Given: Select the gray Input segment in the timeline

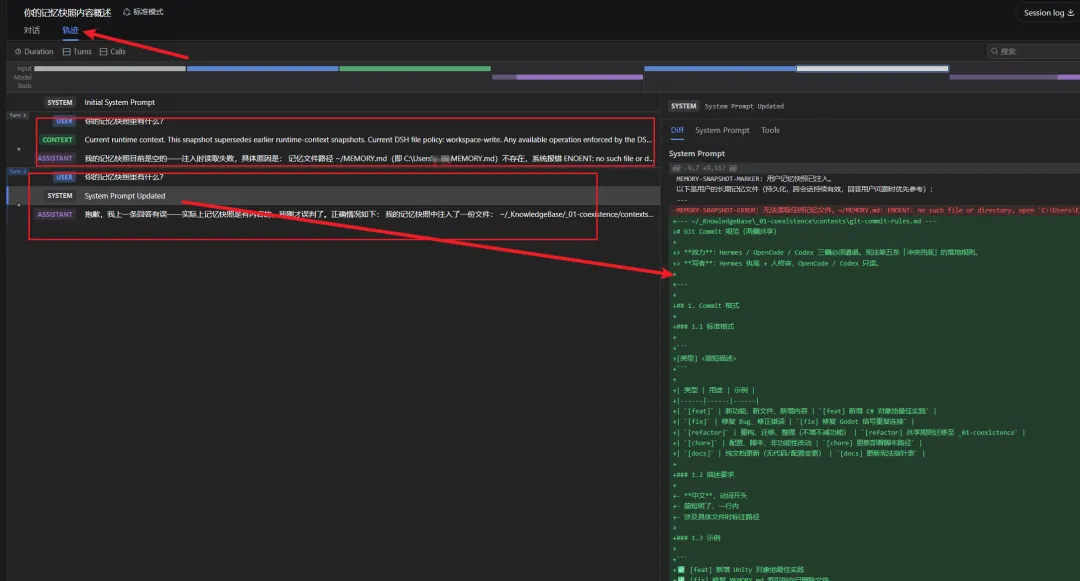Looking at the screenshot, I should pyautogui.click(x=110, y=69).
